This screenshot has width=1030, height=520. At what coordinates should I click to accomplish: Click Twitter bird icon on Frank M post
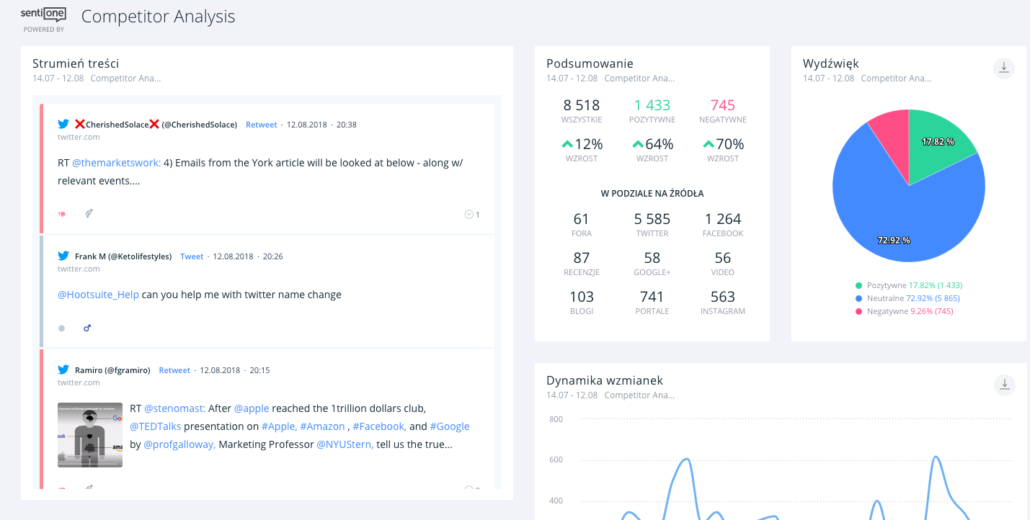point(63,256)
